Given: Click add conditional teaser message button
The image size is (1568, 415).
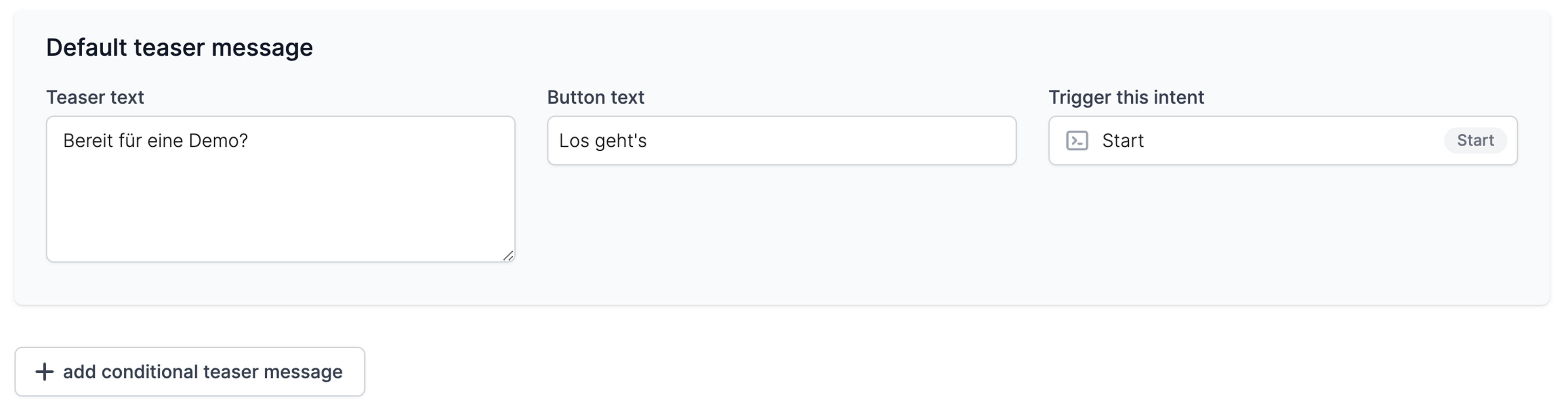Looking at the screenshot, I should 190,372.
